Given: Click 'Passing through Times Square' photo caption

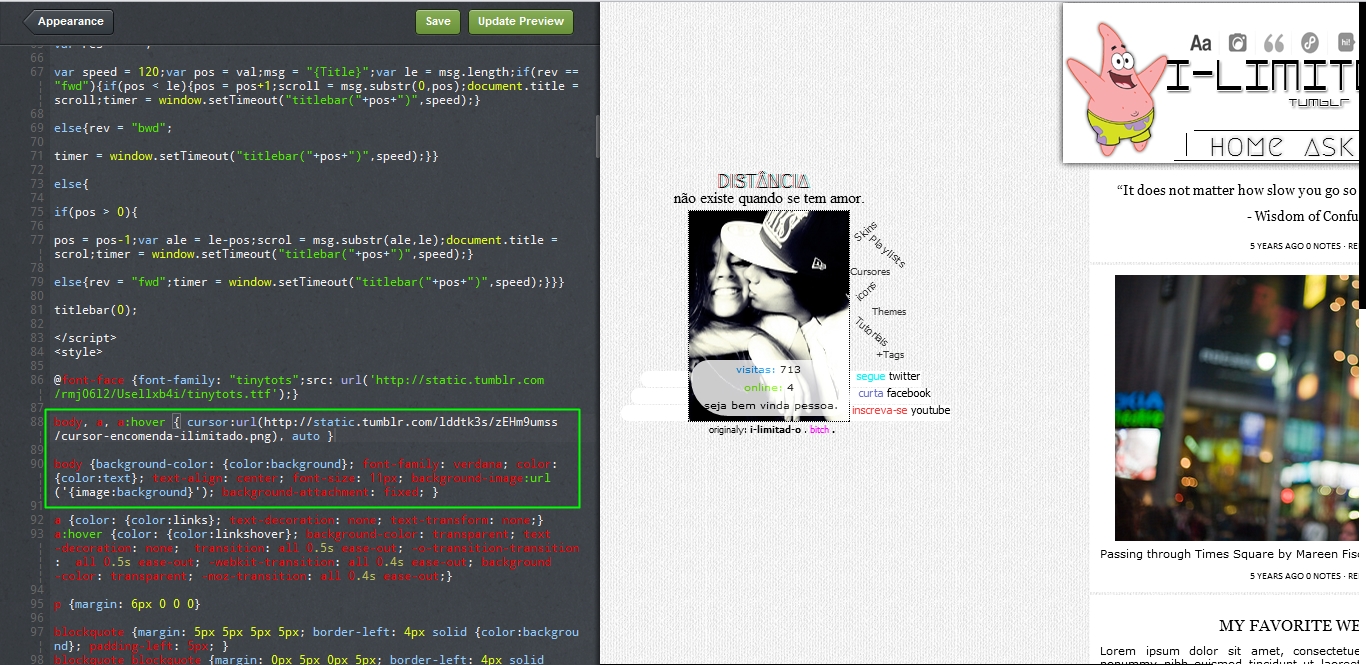Looking at the screenshot, I should 1229,554.
